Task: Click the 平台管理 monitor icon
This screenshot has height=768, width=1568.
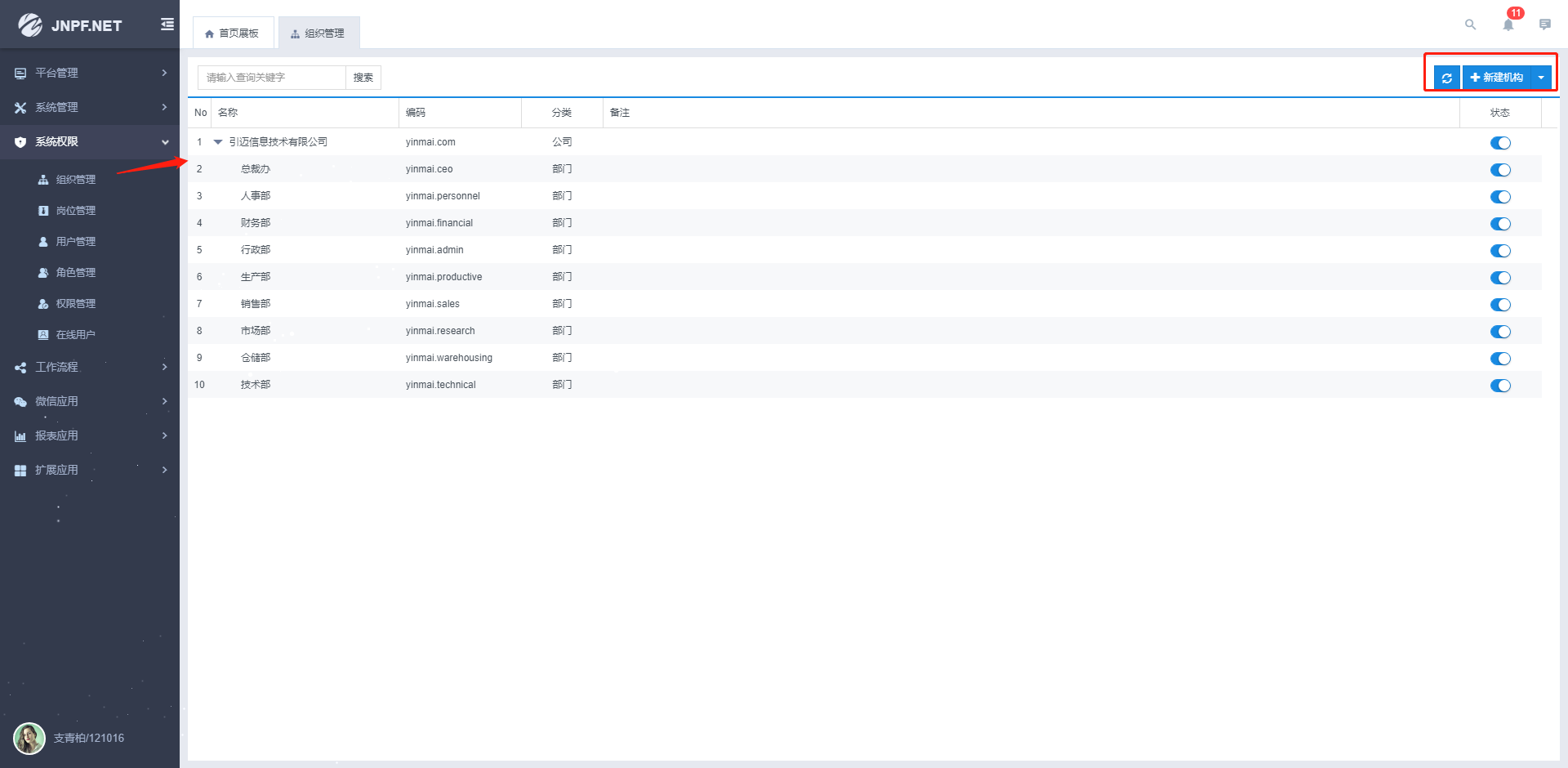Action: tap(20, 74)
